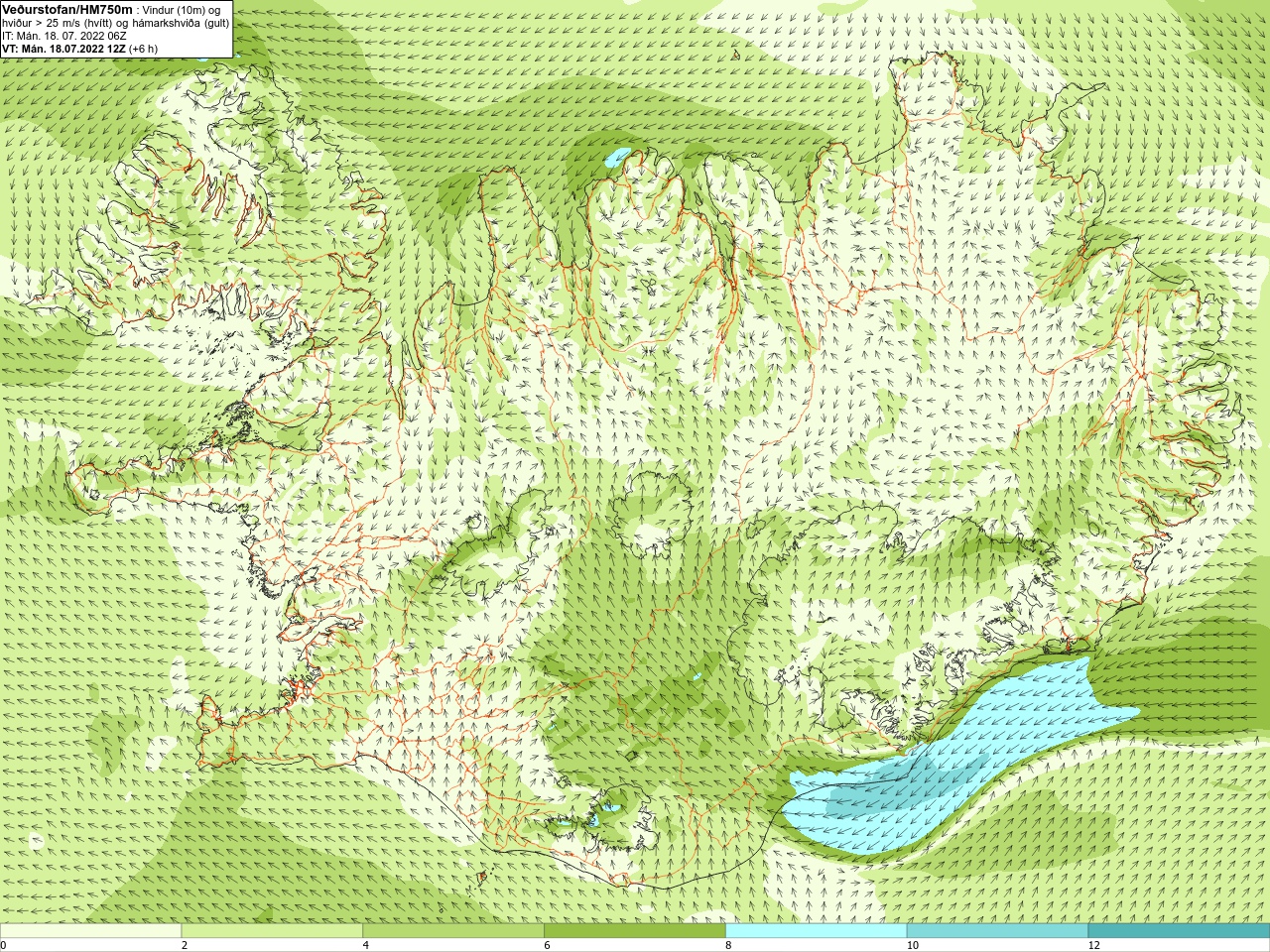Click the Veðurstofan/HM750m title text
Image resolution: width=1270 pixels, height=952 pixels.
tap(67, 9)
